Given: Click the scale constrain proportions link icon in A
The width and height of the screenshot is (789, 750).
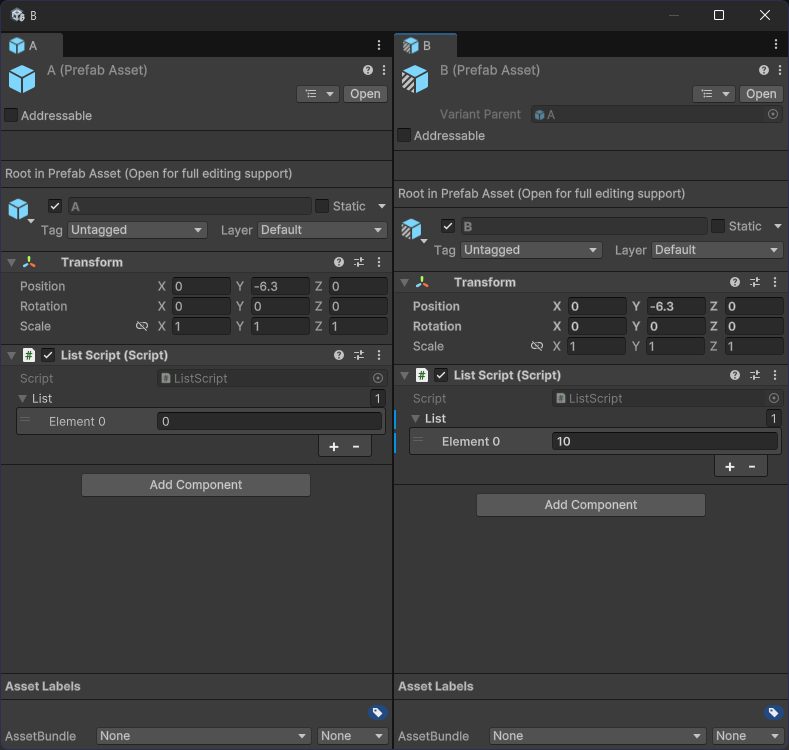Looking at the screenshot, I should pyautogui.click(x=142, y=326).
